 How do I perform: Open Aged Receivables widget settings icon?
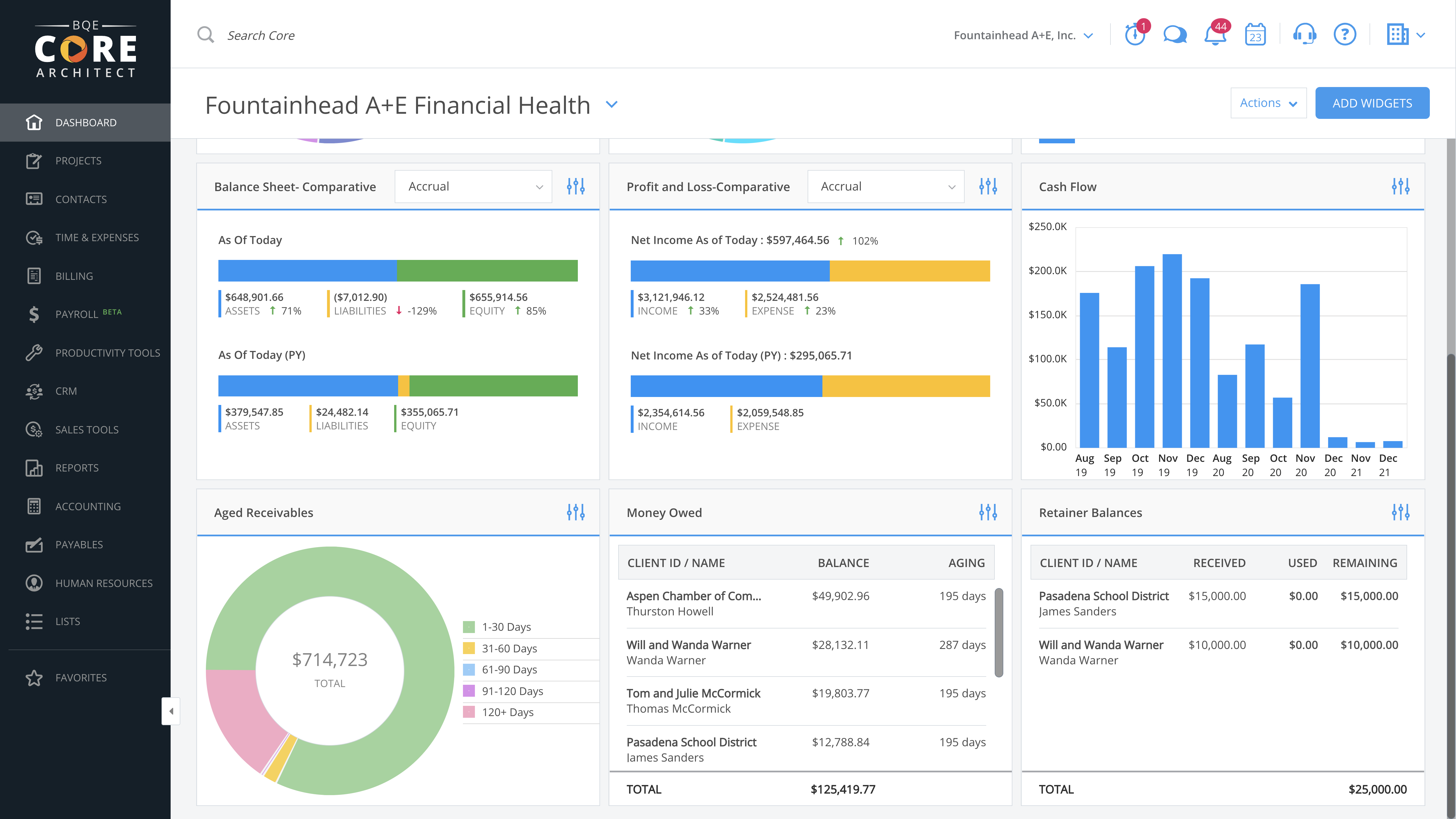[x=575, y=513]
